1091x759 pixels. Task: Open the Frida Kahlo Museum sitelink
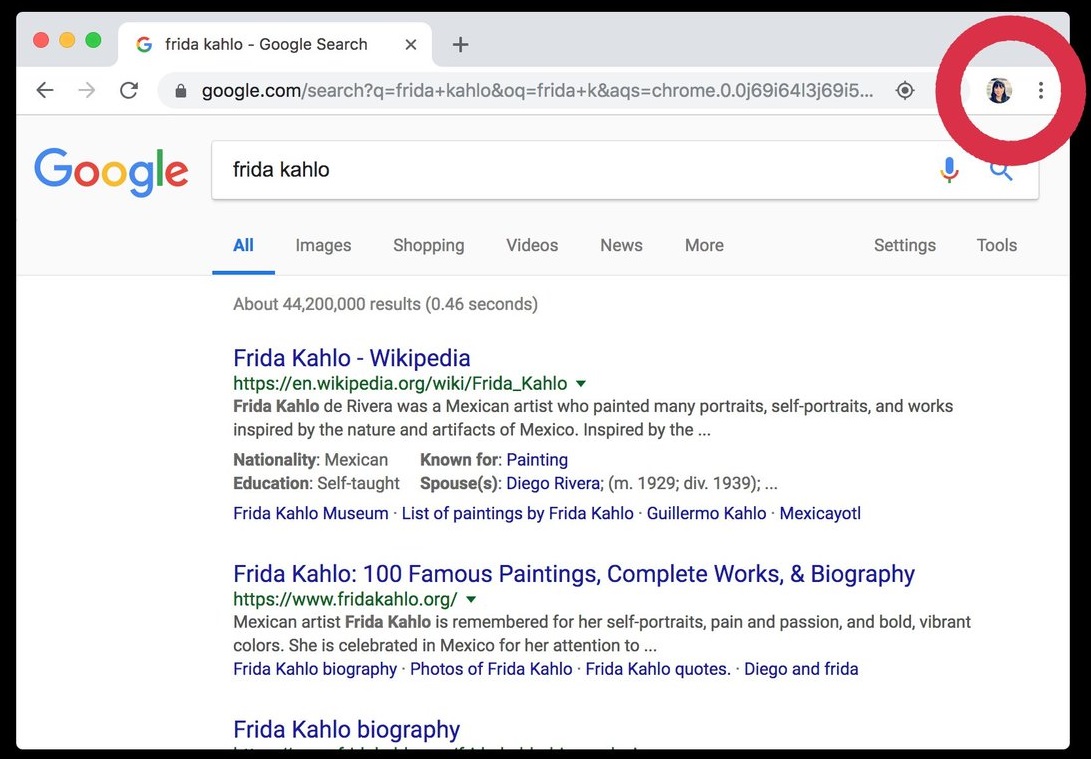pyautogui.click(x=310, y=513)
